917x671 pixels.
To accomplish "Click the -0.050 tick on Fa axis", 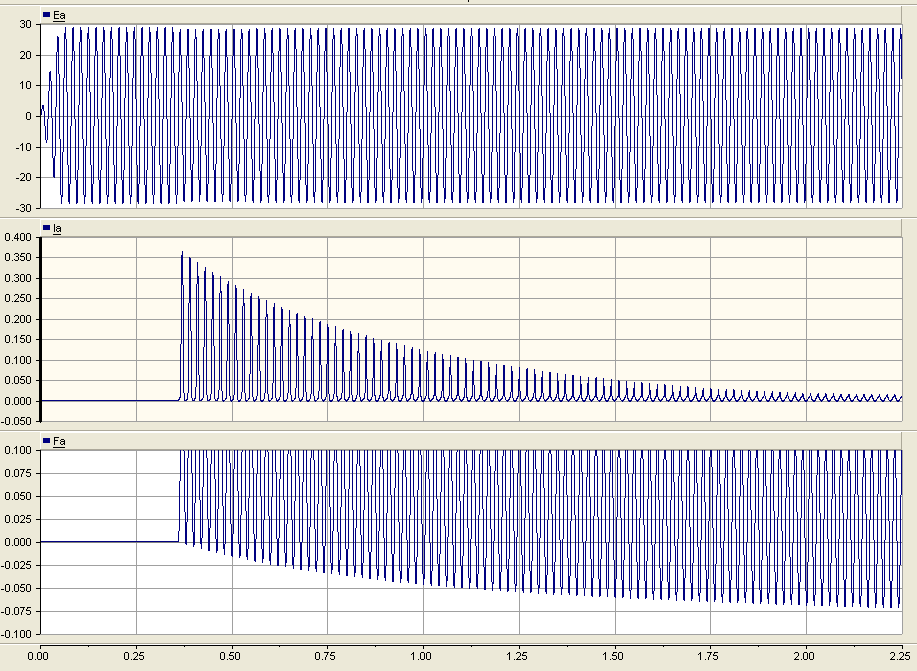I will tap(16, 589).
